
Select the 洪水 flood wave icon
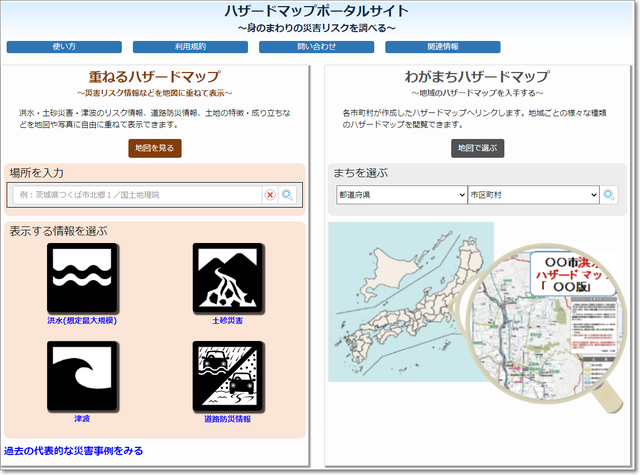pyautogui.click(x=82, y=278)
